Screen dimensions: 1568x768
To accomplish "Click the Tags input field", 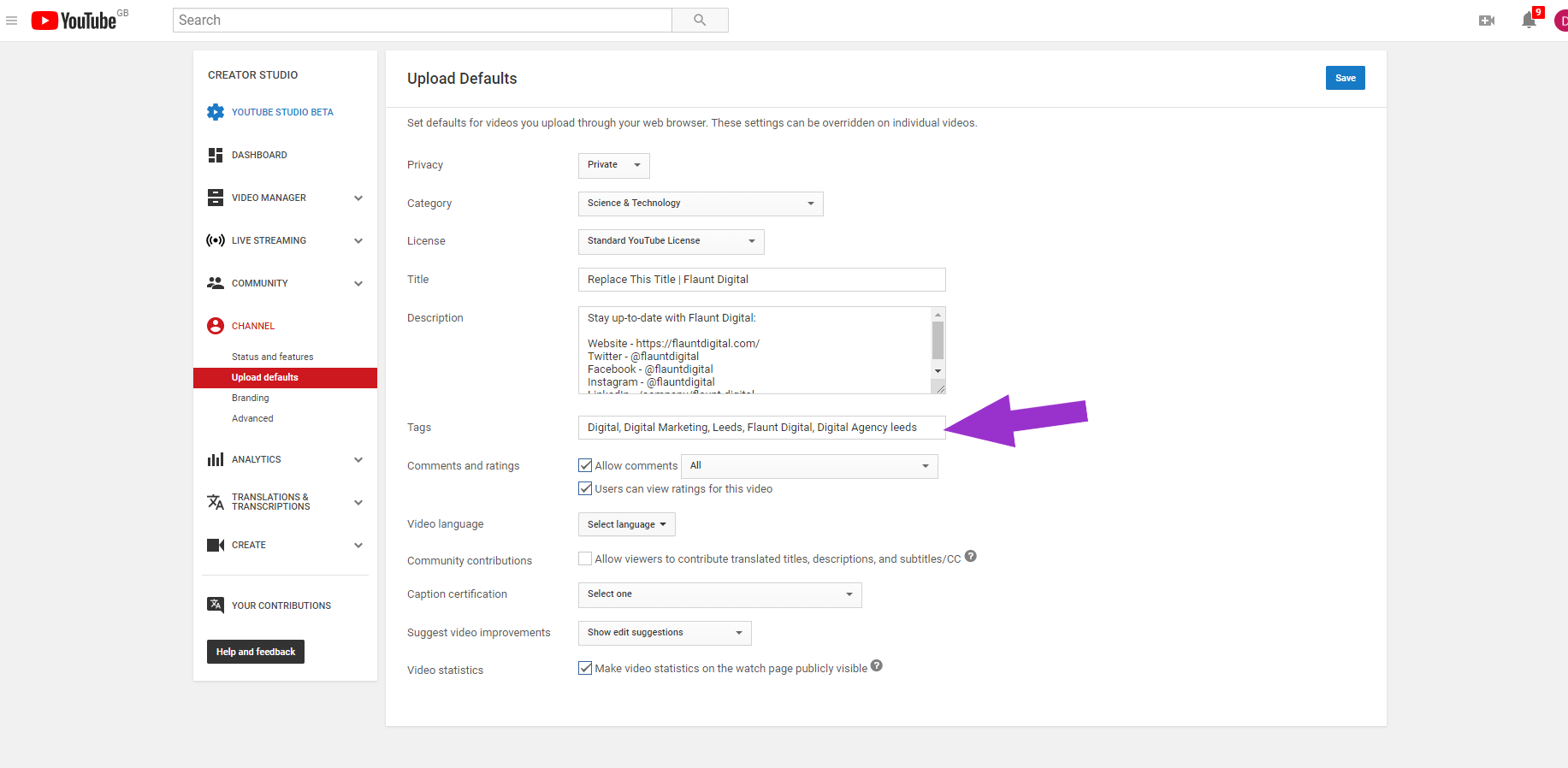I will point(761,428).
